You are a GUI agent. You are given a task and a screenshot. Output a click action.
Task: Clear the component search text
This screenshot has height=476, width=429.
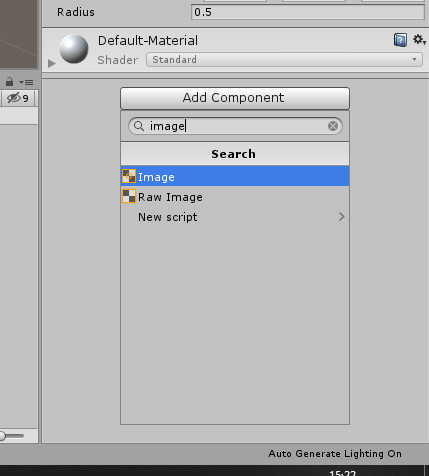(x=333, y=126)
